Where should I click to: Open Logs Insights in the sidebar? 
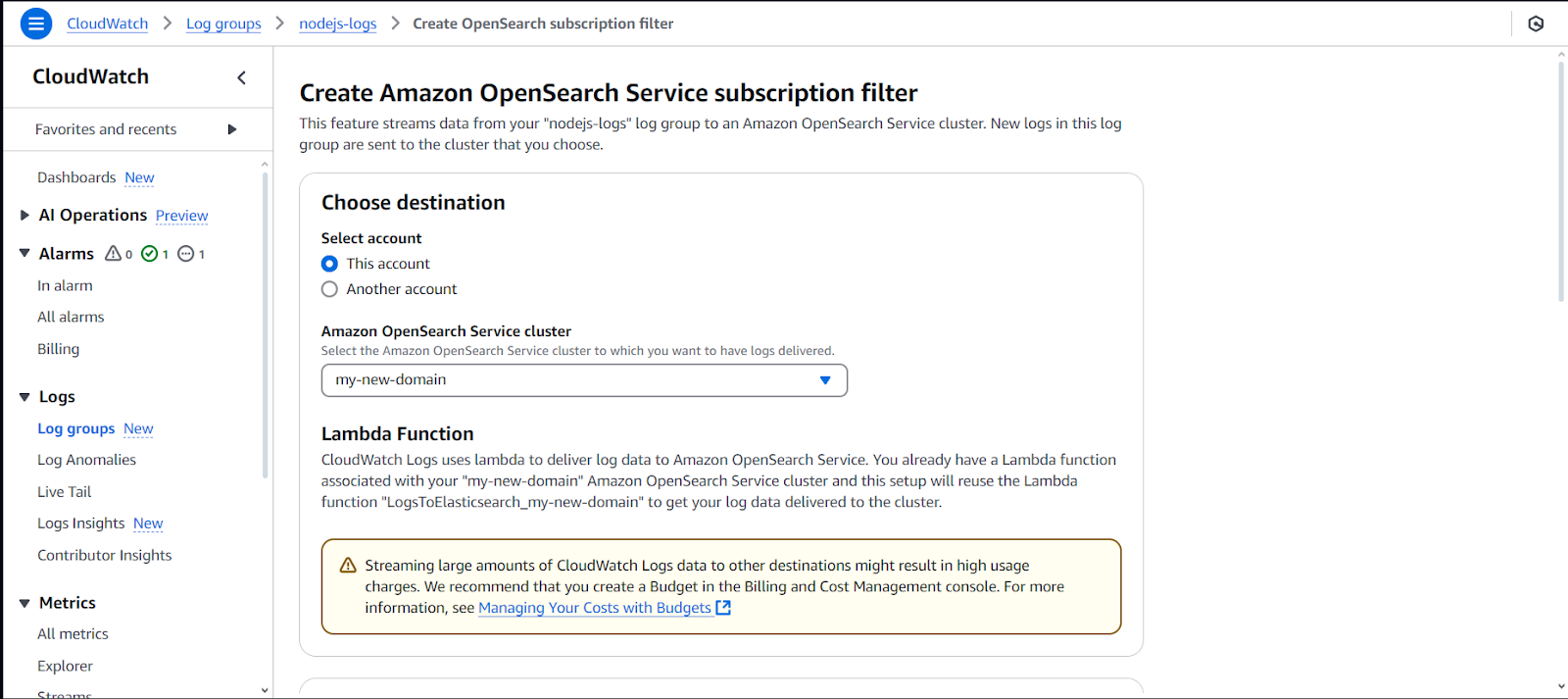coord(81,524)
